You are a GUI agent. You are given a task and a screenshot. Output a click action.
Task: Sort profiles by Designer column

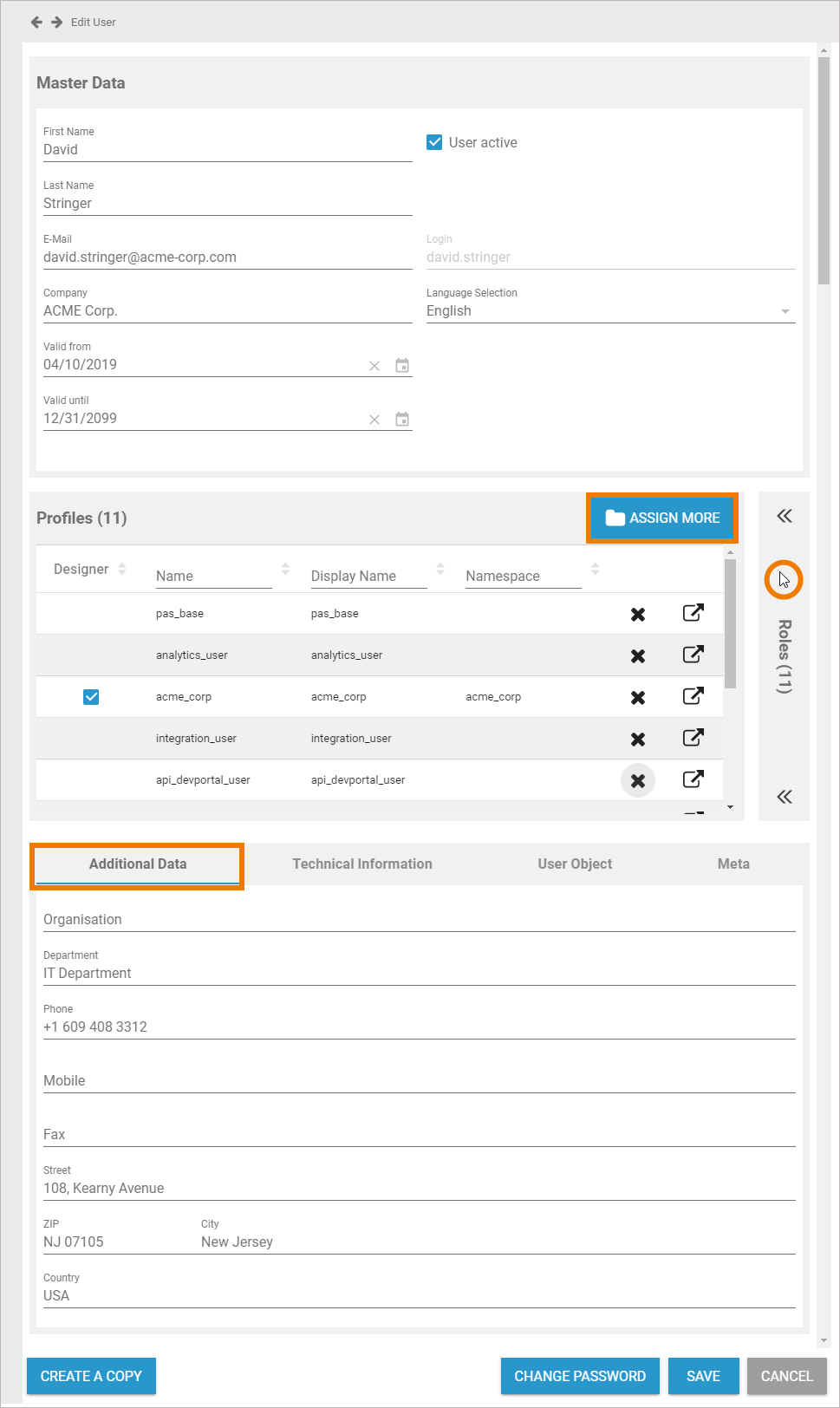122,569
